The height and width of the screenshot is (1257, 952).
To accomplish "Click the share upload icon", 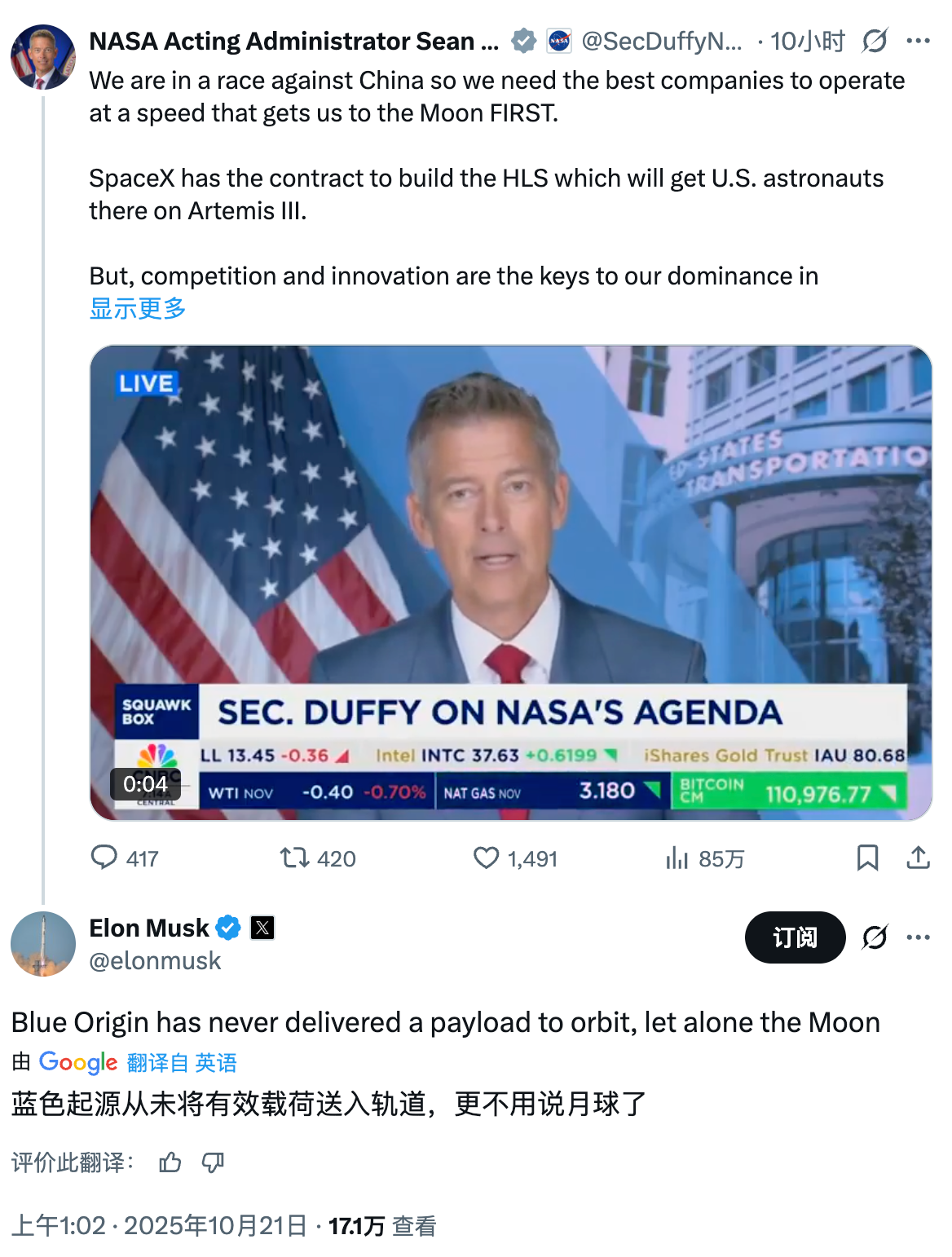I will (918, 858).
